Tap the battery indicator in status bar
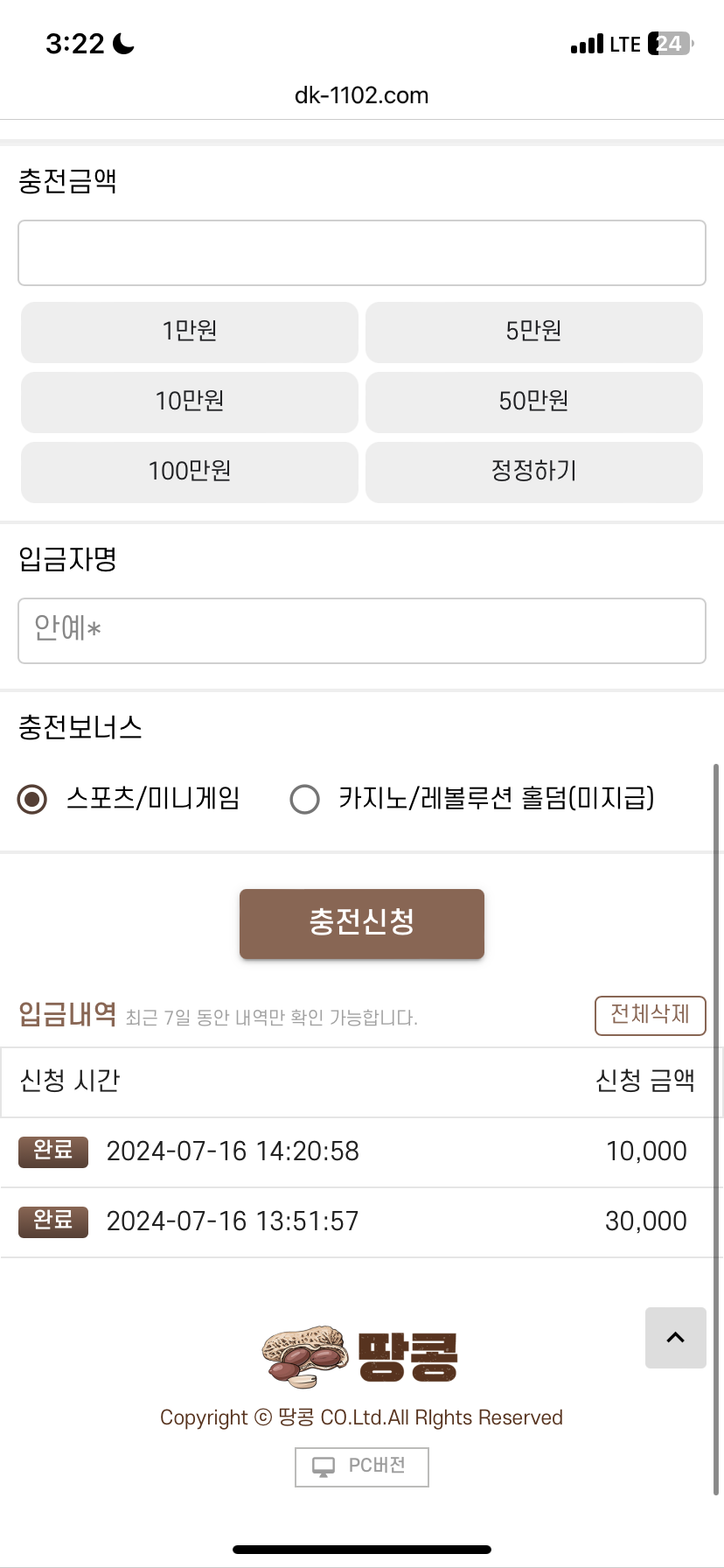The height and width of the screenshot is (1568, 724). (670, 44)
